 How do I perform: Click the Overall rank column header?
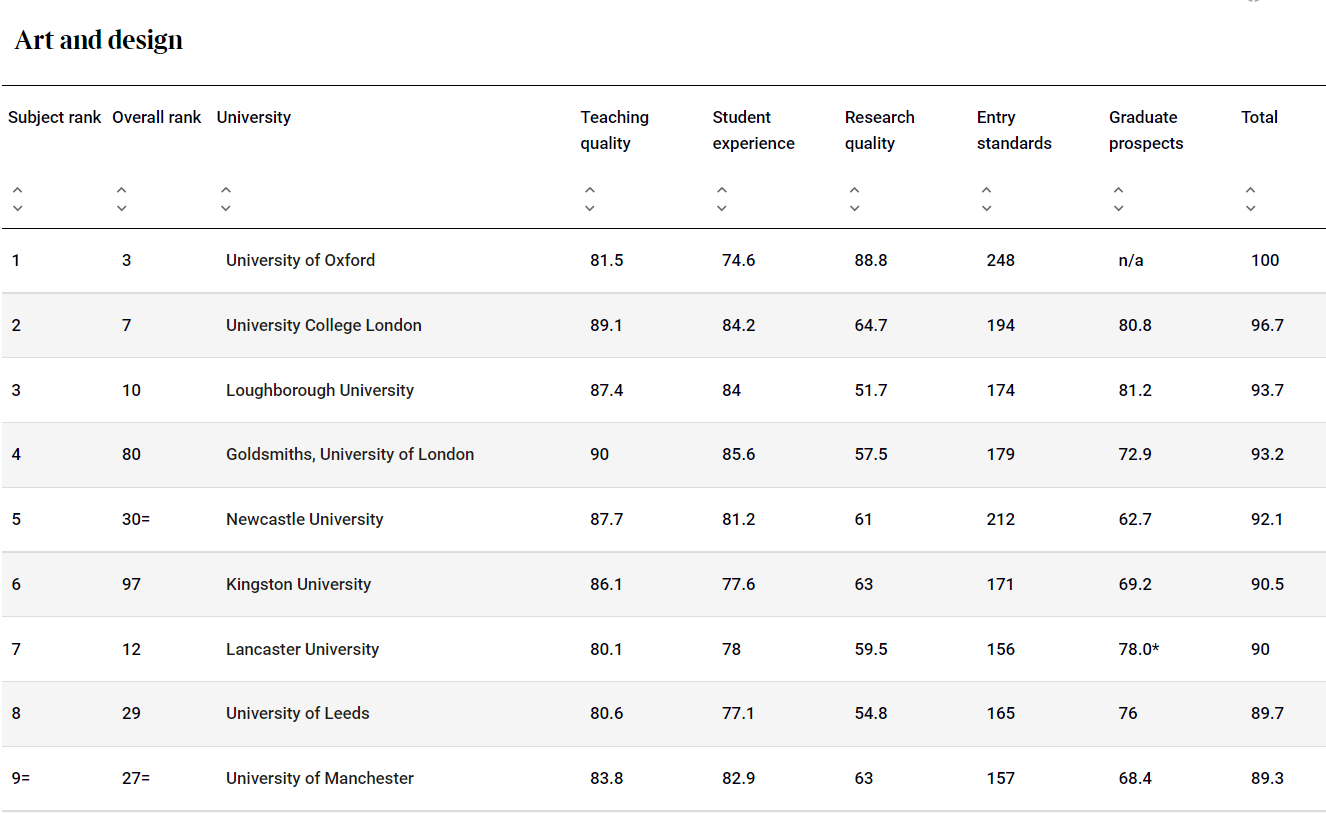(x=157, y=117)
